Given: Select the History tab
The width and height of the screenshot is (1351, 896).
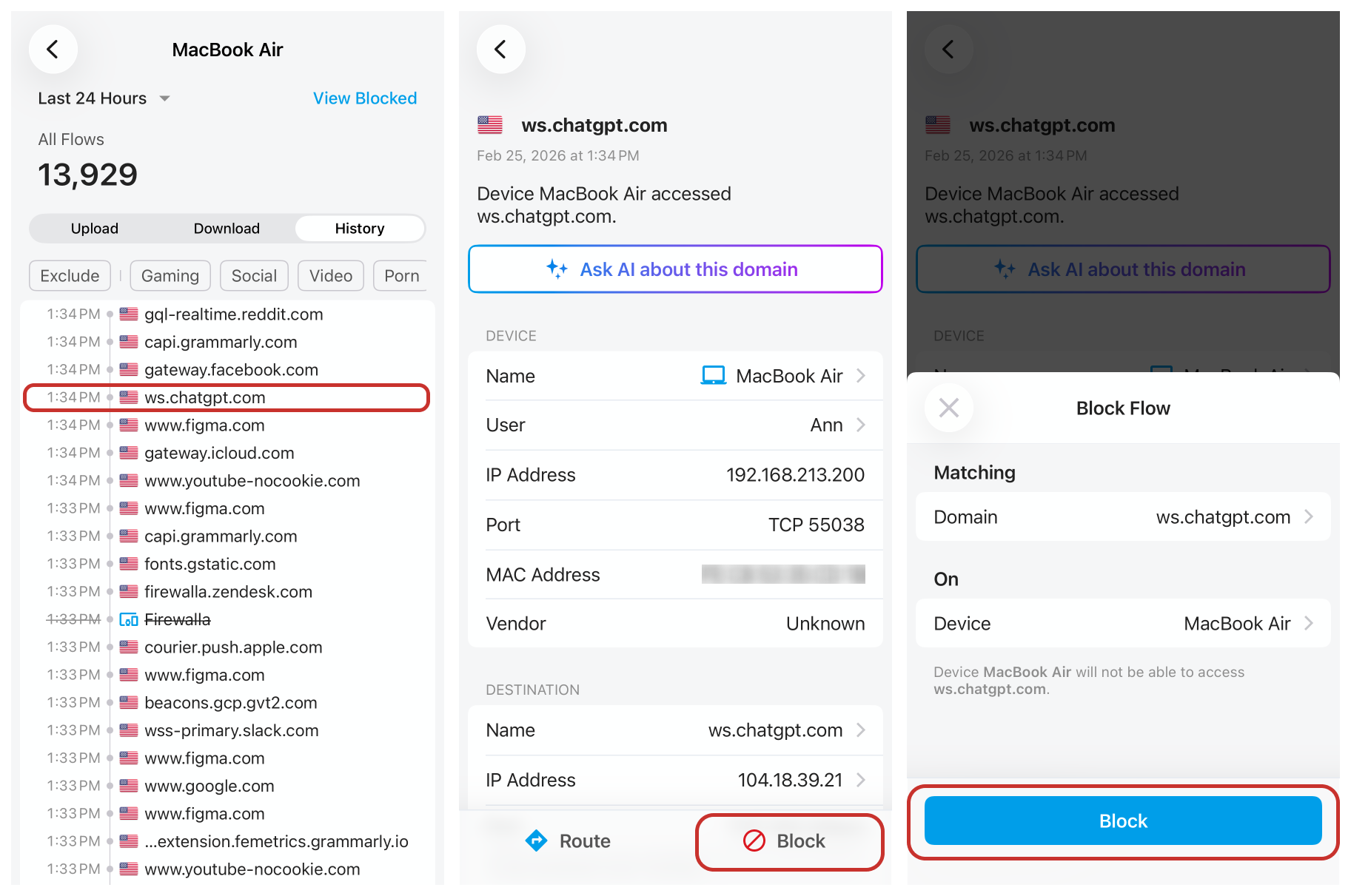Looking at the screenshot, I should tap(360, 229).
